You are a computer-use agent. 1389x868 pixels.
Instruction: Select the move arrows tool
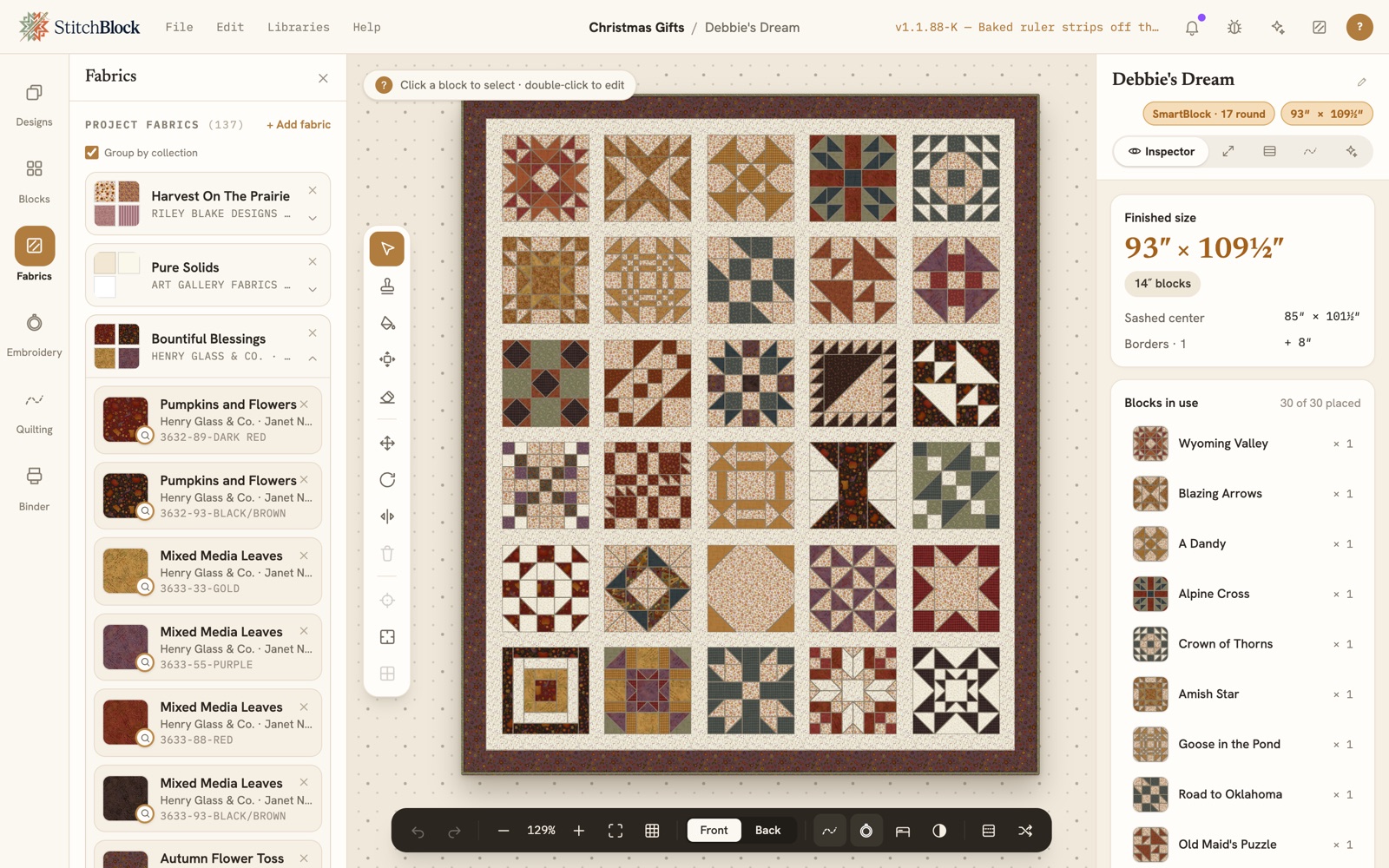click(x=387, y=443)
